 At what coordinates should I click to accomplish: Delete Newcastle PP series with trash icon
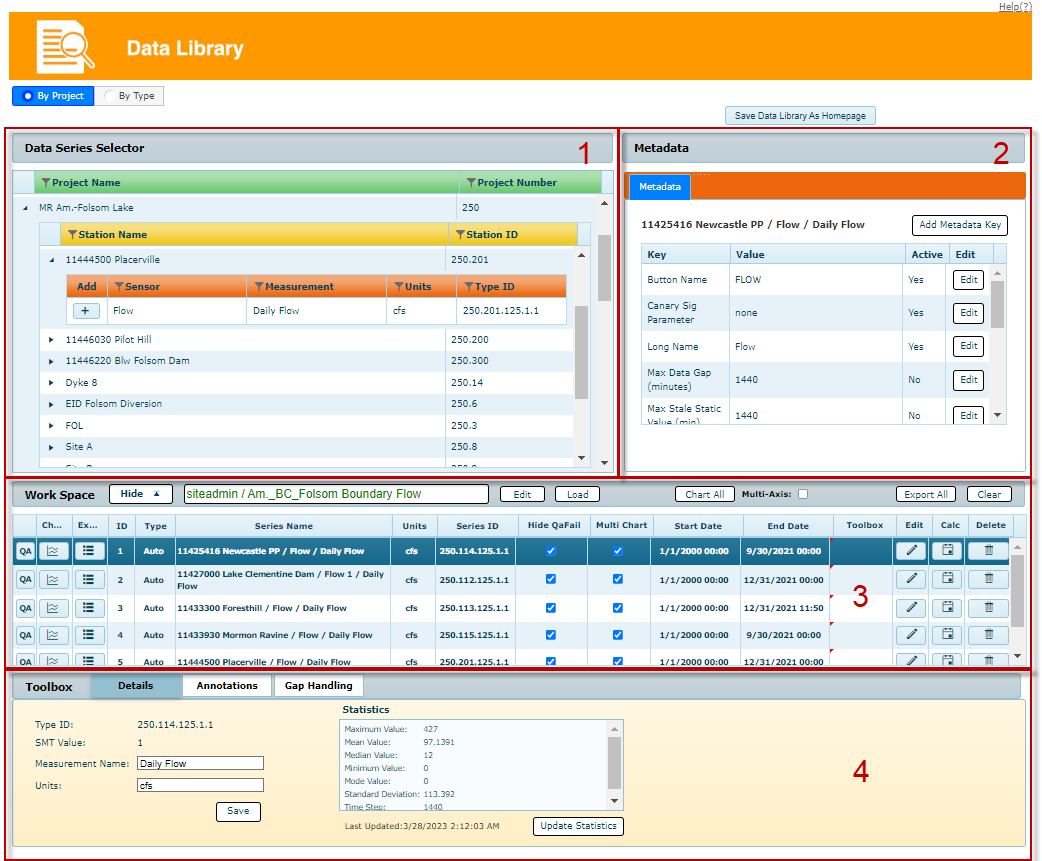[989, 550]
